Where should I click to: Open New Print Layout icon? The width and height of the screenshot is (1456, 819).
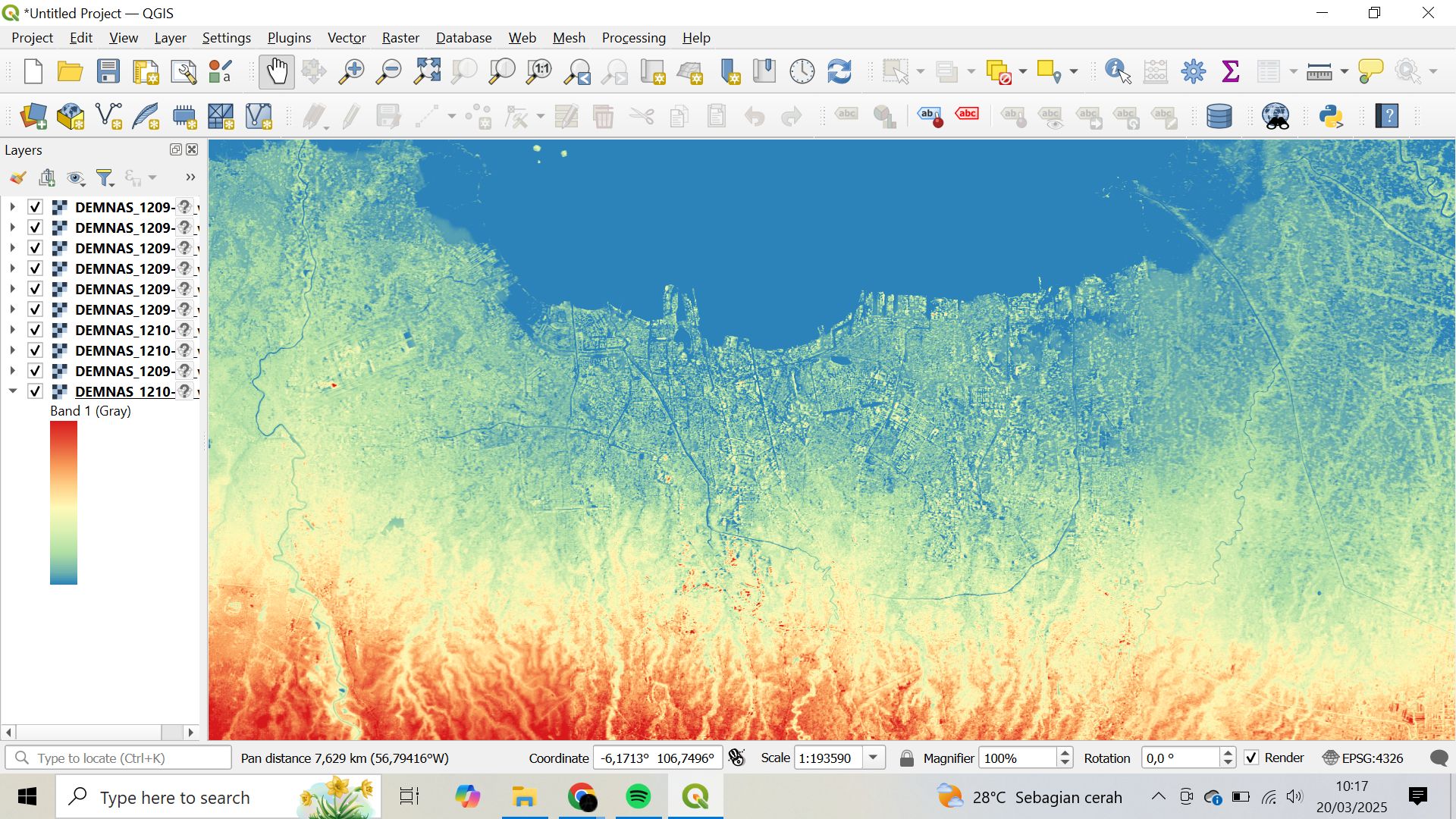click(146, 71)
